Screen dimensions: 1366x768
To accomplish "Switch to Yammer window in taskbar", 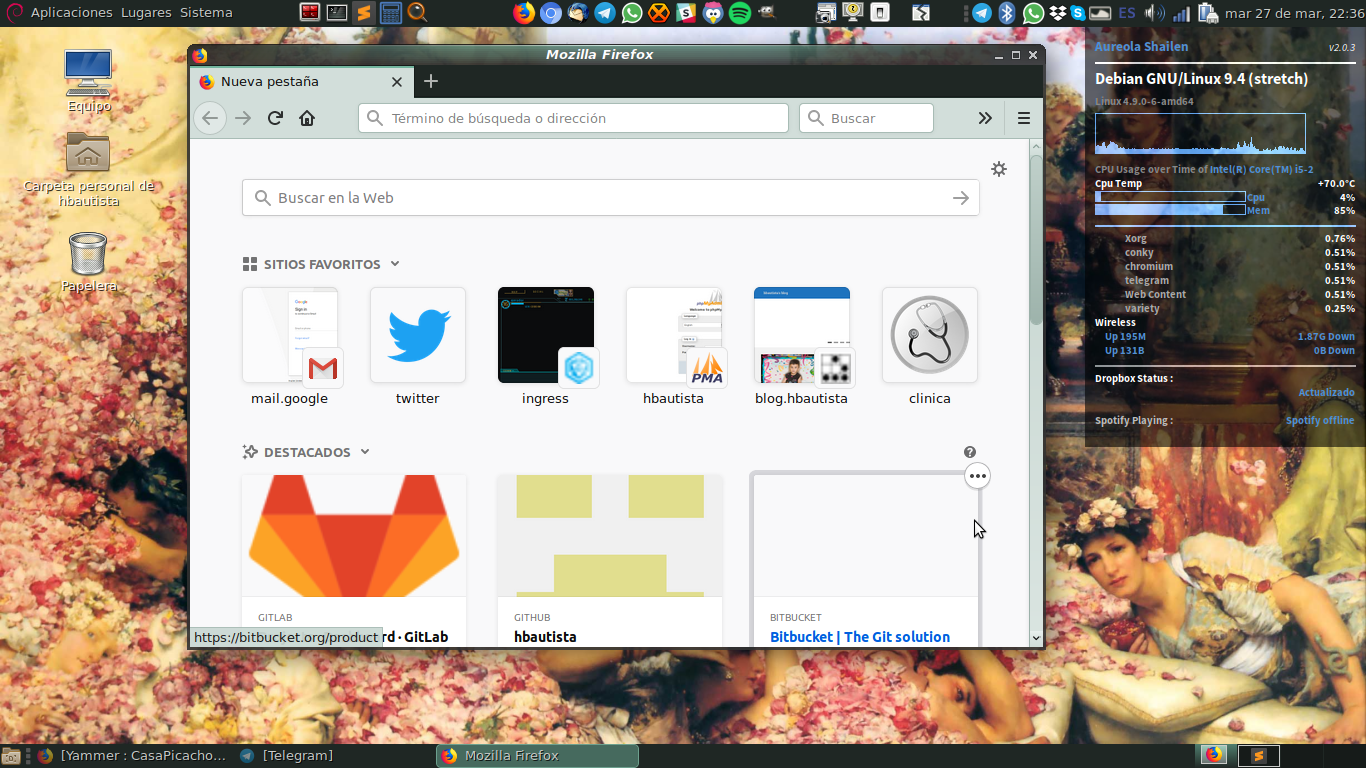I will coord(133,756).
